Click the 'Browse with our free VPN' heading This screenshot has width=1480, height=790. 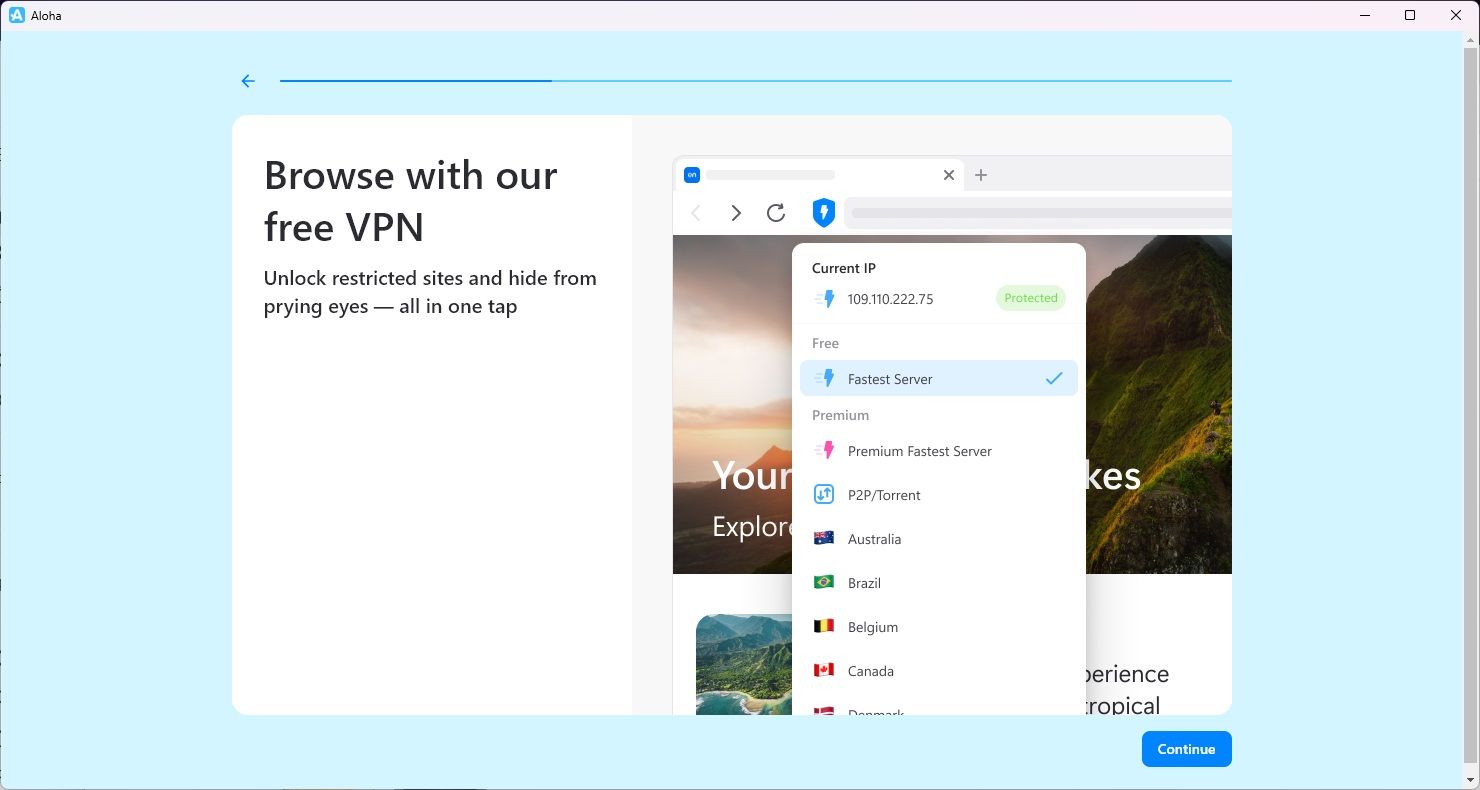coord(411,201)
